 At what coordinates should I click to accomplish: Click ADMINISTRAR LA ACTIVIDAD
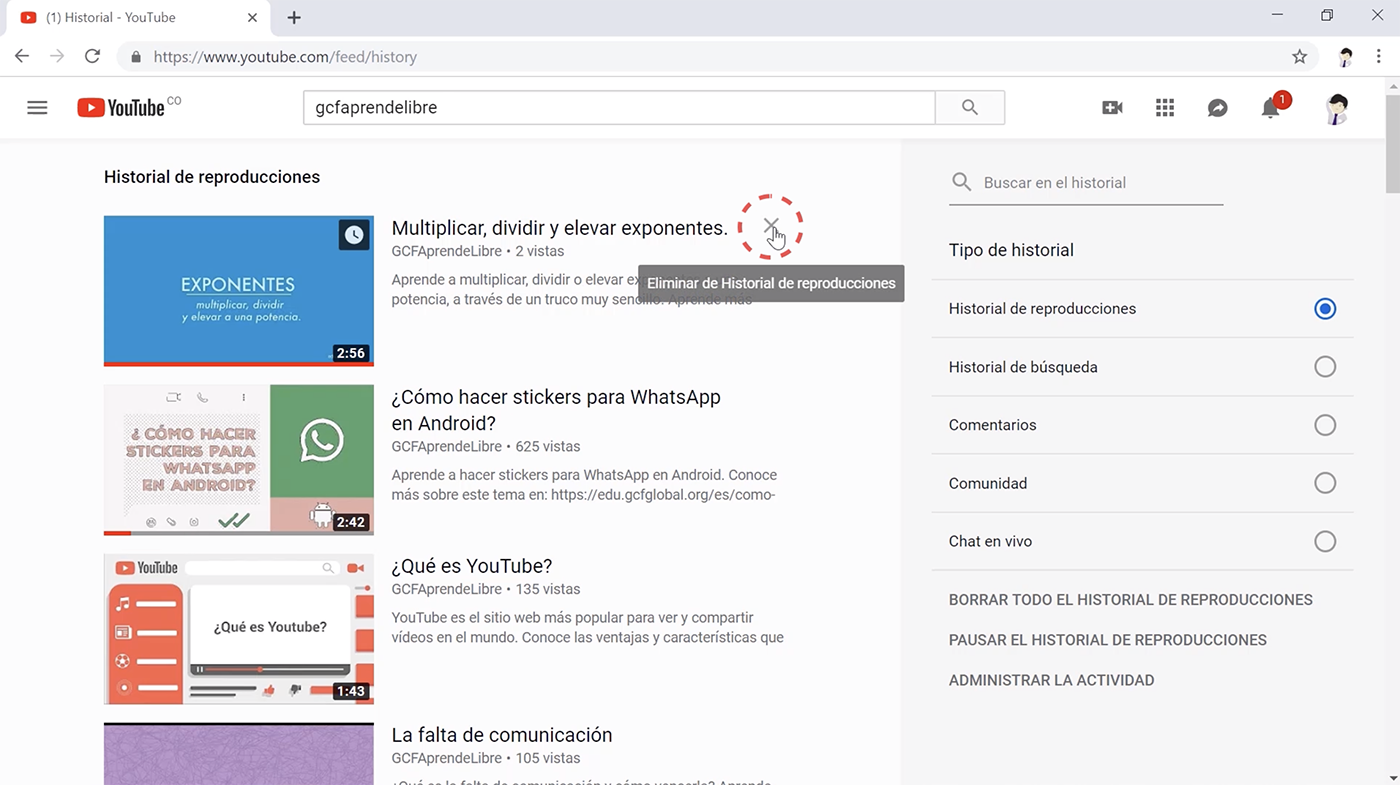point(1052,680)
